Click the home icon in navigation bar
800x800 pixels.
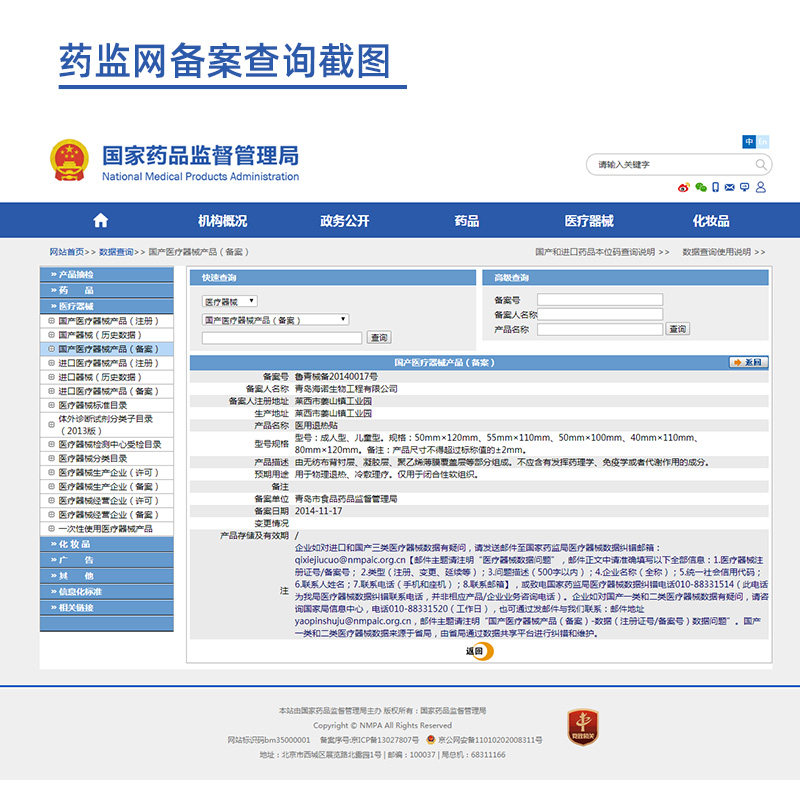pos(101,220)
